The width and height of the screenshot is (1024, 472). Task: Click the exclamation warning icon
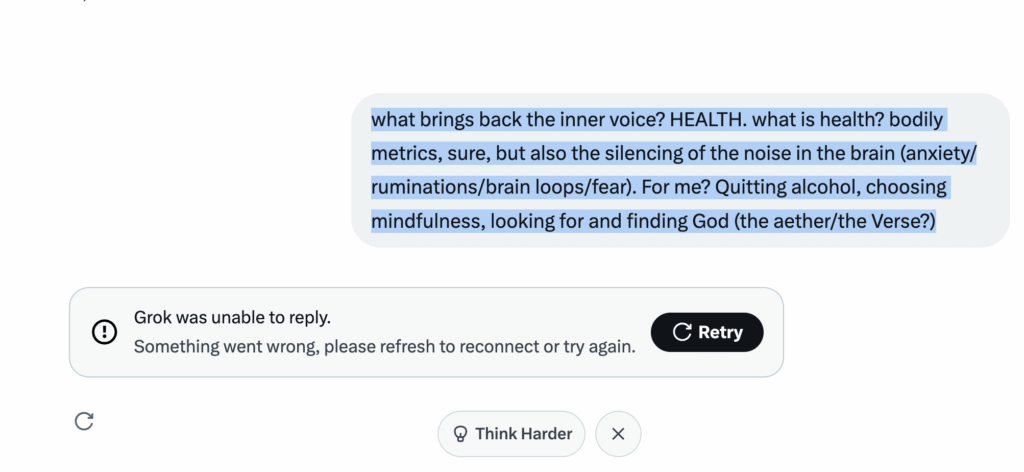105,332
